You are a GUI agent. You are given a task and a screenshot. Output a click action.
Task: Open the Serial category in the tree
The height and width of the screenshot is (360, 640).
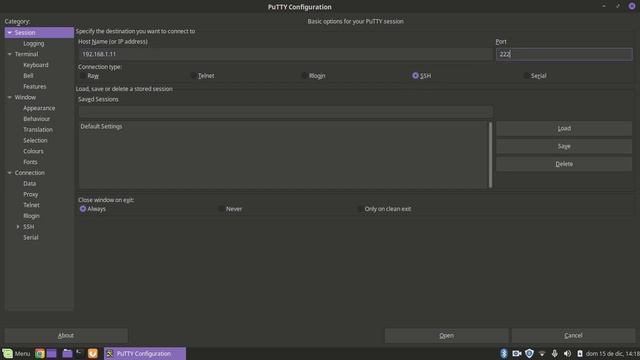point(31,238)
